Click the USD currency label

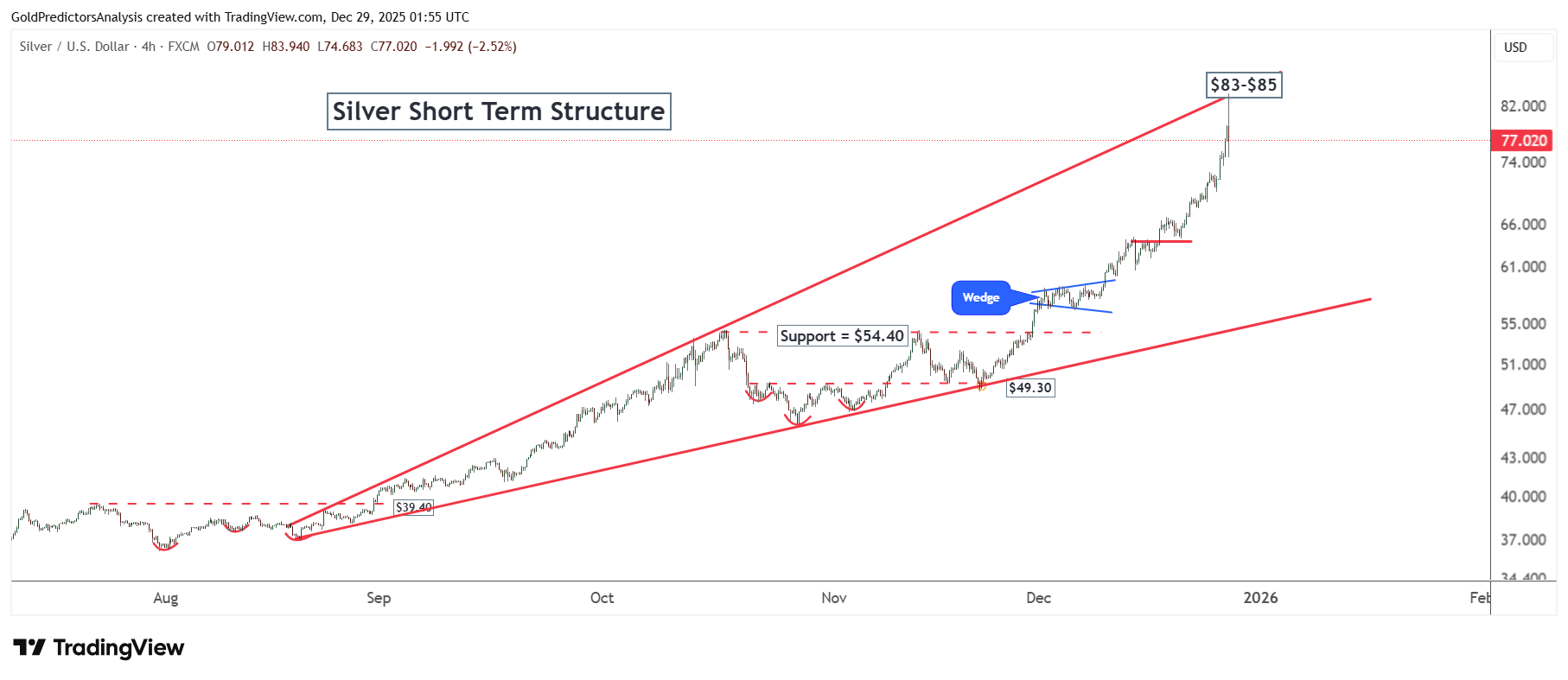click(1515, 48)
